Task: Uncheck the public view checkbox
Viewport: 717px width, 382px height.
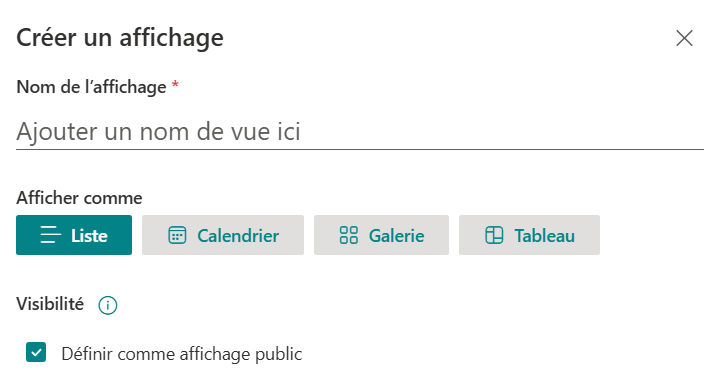Action: (36, 352)
